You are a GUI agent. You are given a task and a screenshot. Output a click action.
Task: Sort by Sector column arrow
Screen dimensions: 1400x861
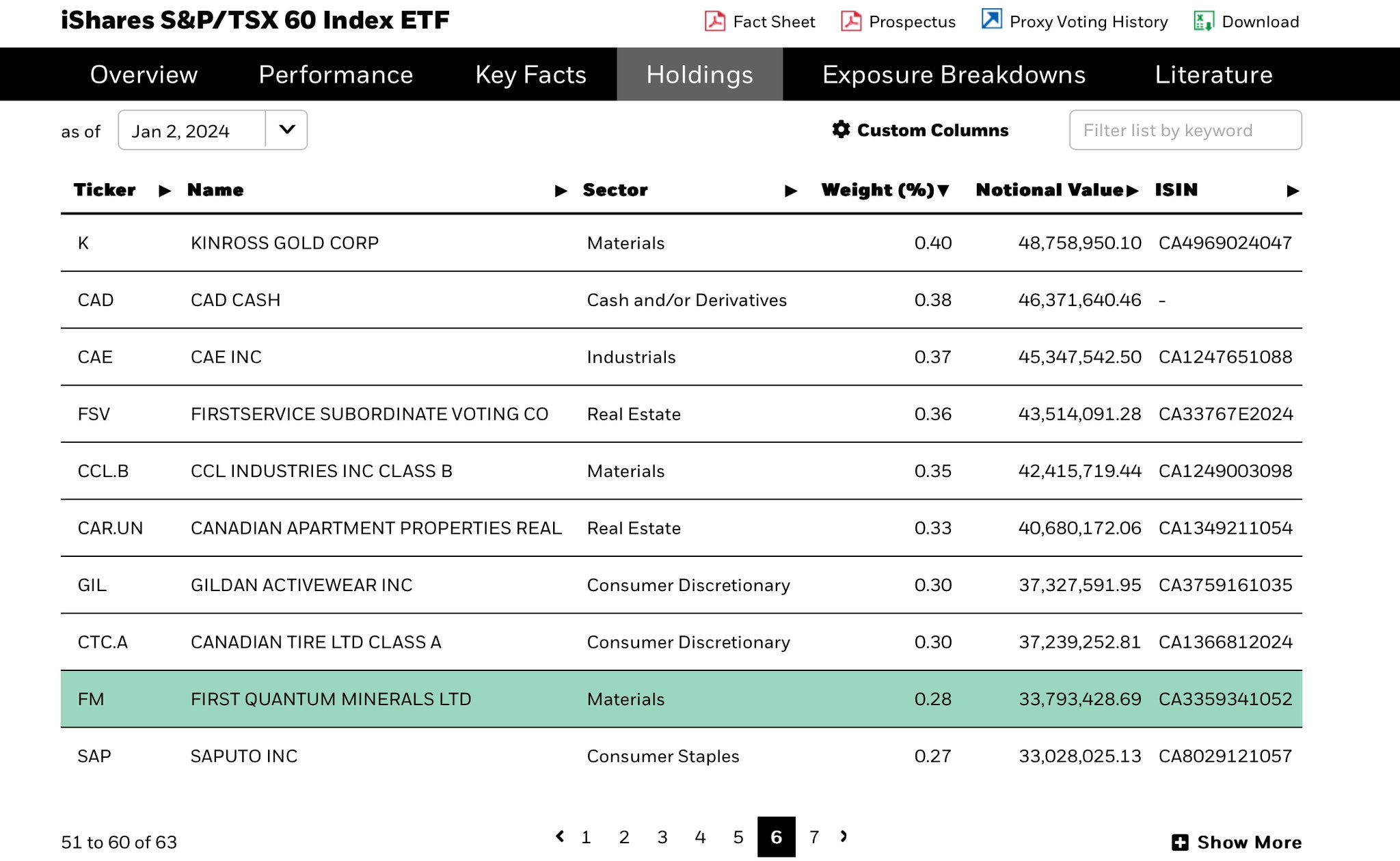click(x=791, y=191)
